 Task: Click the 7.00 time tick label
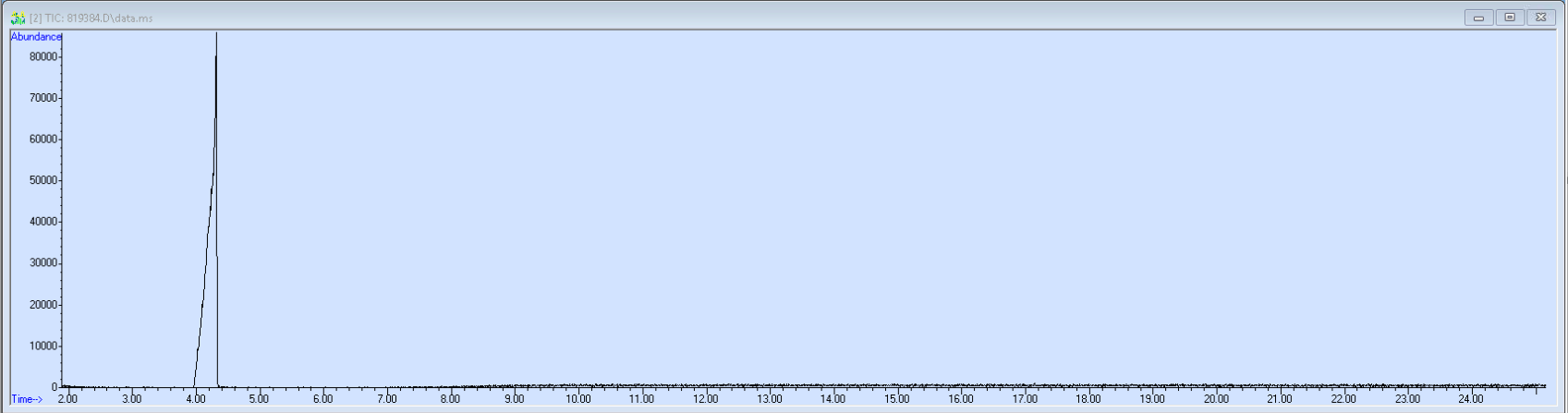click(387, 399)
